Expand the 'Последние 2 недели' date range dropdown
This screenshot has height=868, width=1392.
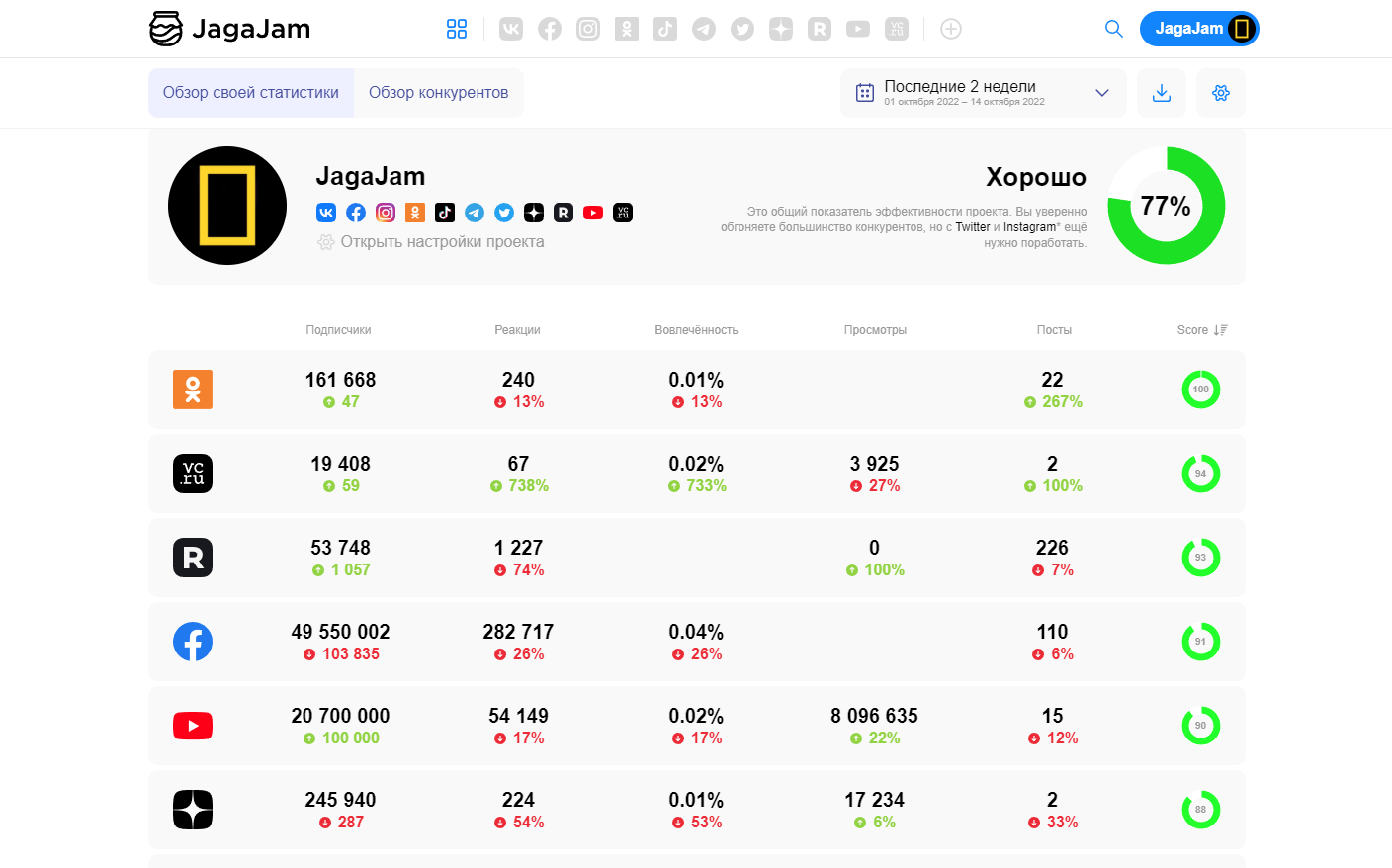[983, 93]
